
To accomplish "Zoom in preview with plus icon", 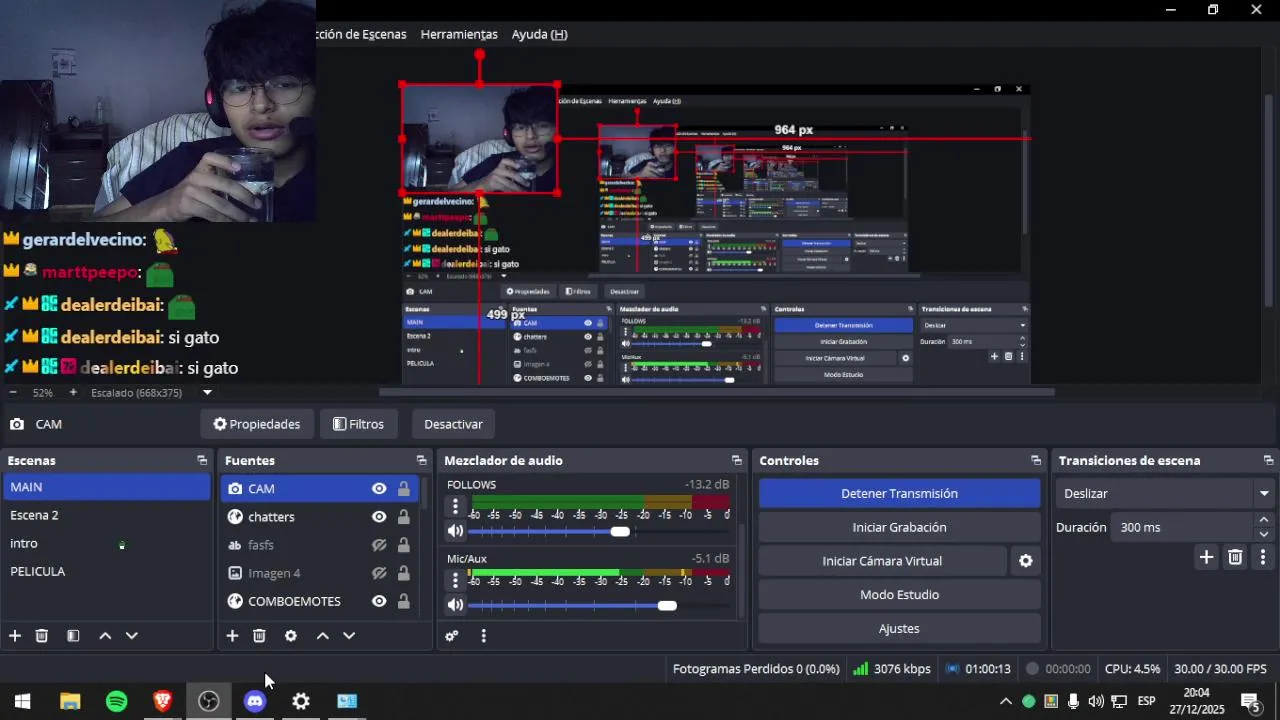I will pos(73,393).
